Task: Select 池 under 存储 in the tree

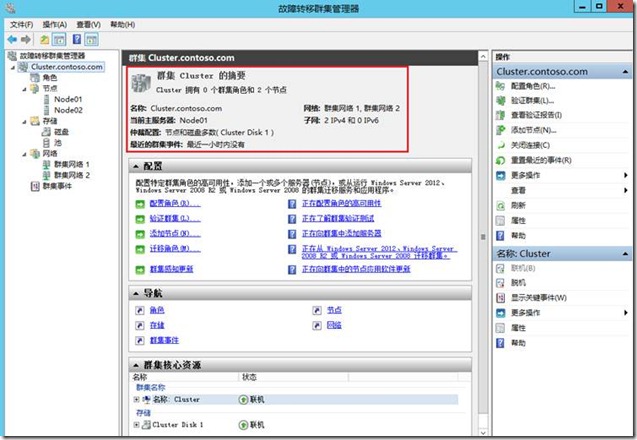Action: [x=58, y=143]
